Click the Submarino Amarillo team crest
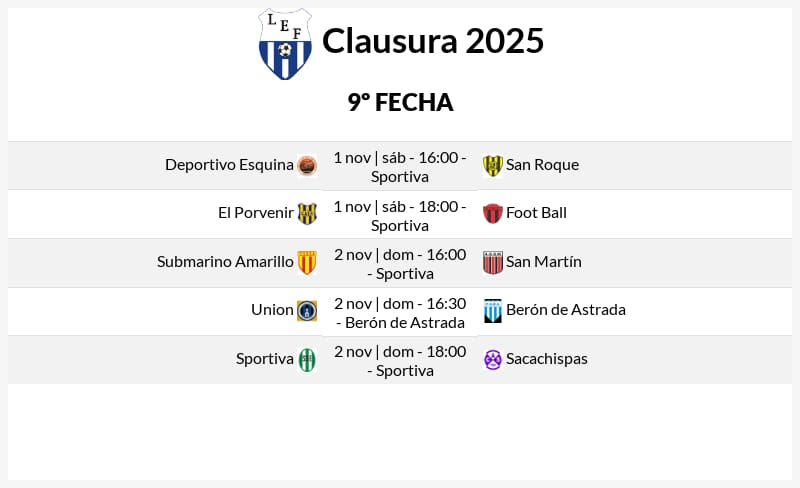800x488 pixels. [307, 262]
